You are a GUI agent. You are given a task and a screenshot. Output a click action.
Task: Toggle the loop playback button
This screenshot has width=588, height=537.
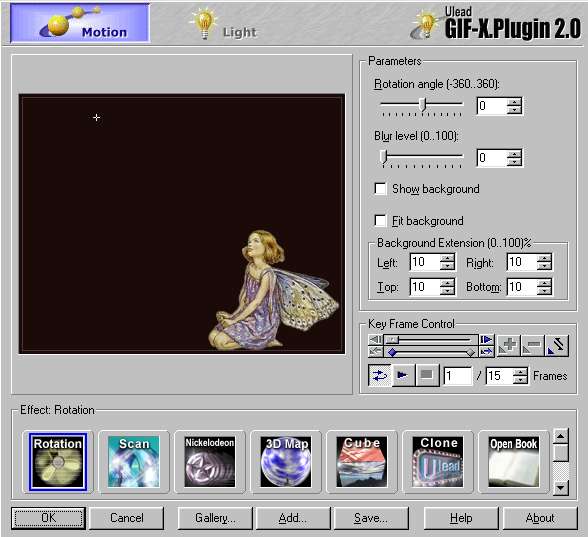pyautogui.click(x=380, y=375)
